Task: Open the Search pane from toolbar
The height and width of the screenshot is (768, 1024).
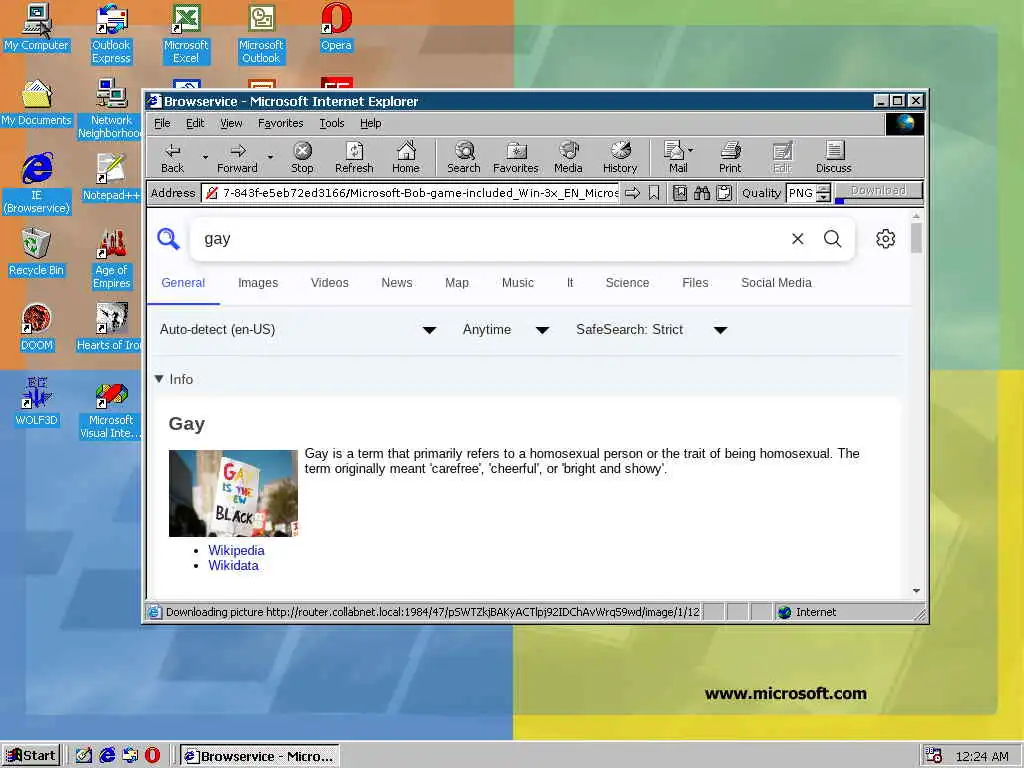Action: (x=464, y=157)
